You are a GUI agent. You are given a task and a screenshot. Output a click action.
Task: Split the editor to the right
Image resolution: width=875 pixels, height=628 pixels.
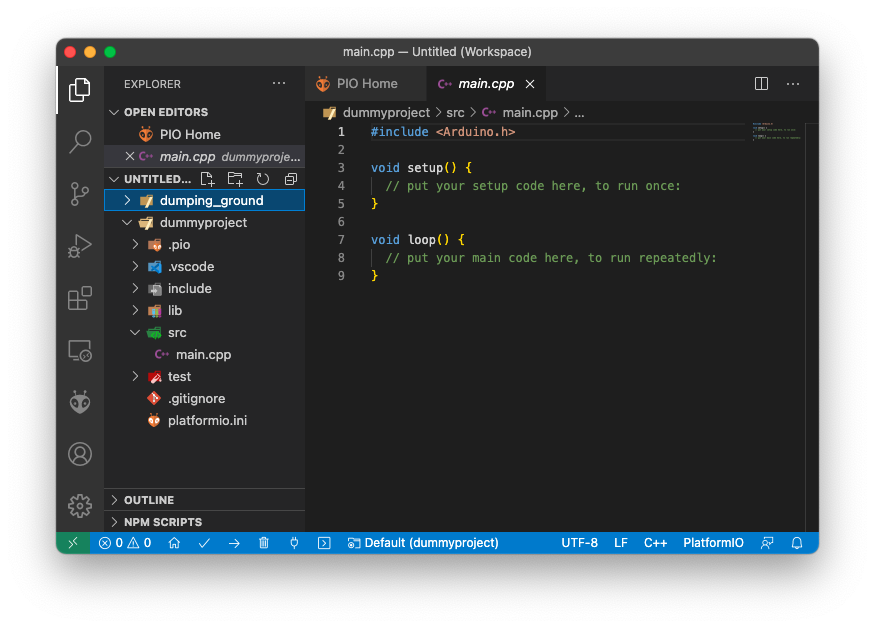click(x=761, y=84)
